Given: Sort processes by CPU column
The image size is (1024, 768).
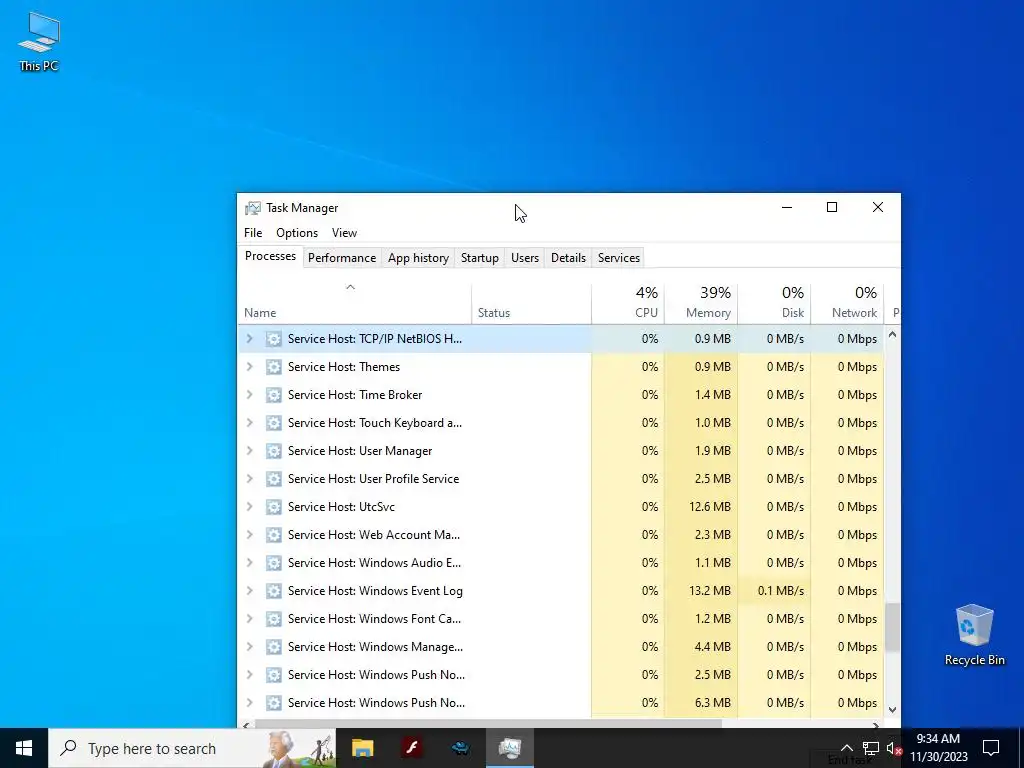Looking at the screenshot, I should (628, 304).
